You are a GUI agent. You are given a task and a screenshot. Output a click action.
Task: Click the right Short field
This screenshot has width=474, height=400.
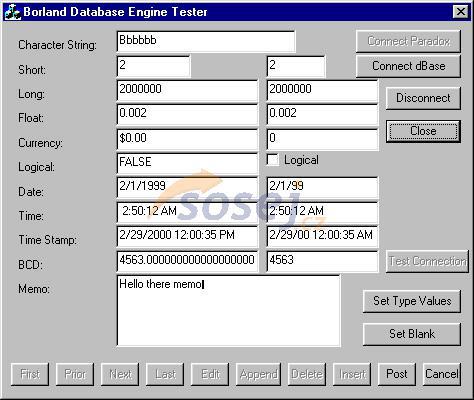pyautogui.click(x=296, y=66)
